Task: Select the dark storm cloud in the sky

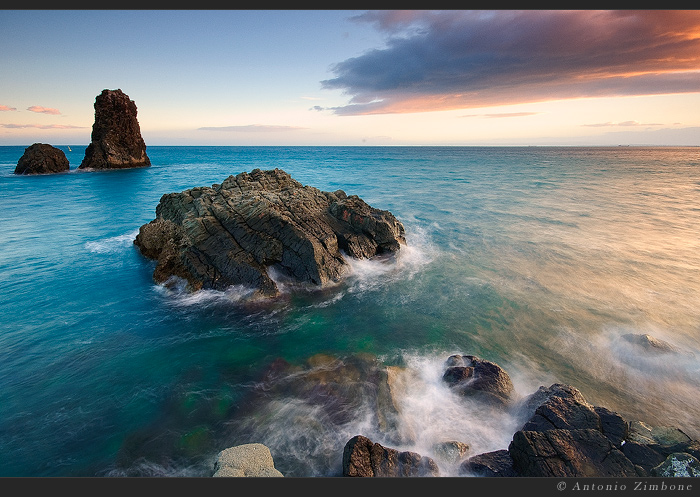Action: (x=500, y=55)
